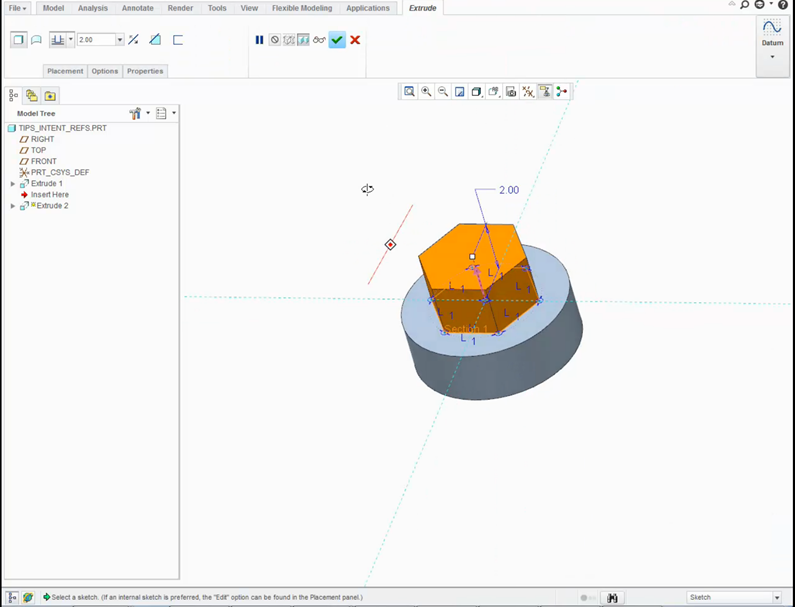Click the search magnifier icon in title area
The height and width of the screenshot is (610, 795).
tap(744, 5)
